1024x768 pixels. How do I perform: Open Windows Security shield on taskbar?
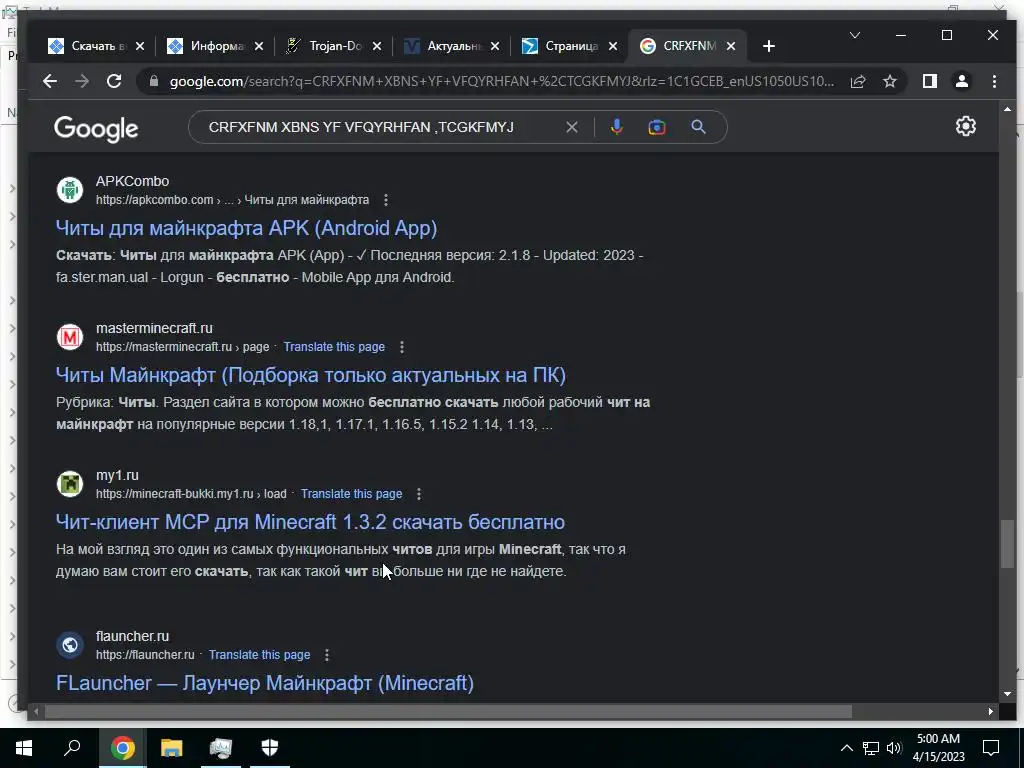(270, 748)
